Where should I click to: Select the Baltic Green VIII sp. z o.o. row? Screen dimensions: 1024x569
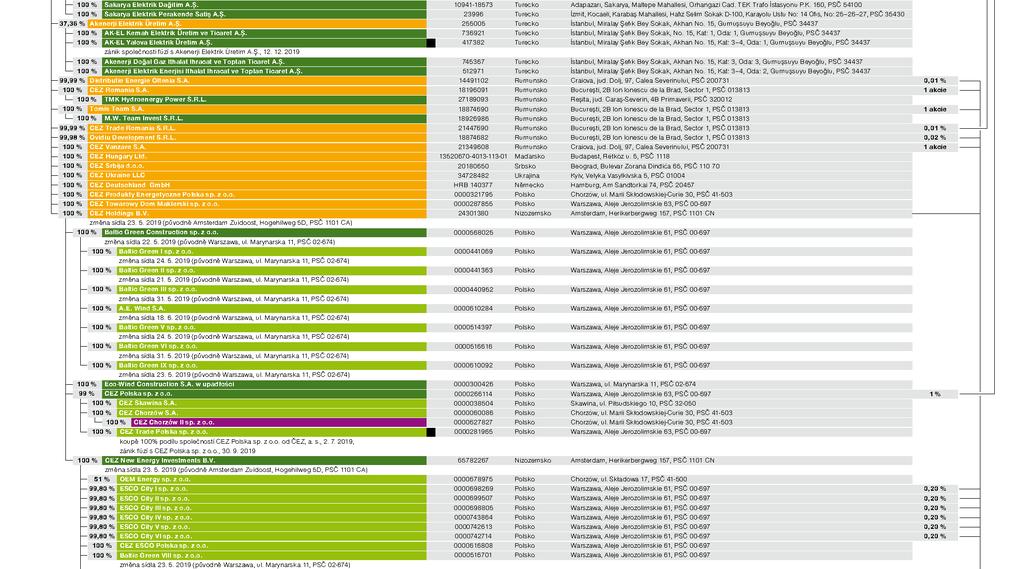[272, 555]
